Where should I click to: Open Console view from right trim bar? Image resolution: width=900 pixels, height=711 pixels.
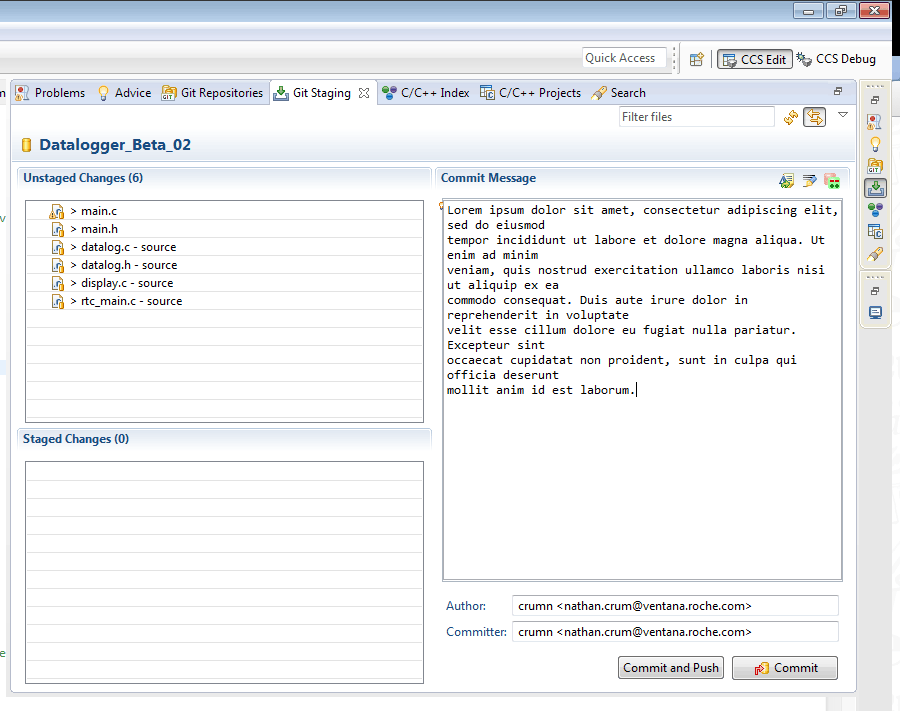[x=875, y=313]
